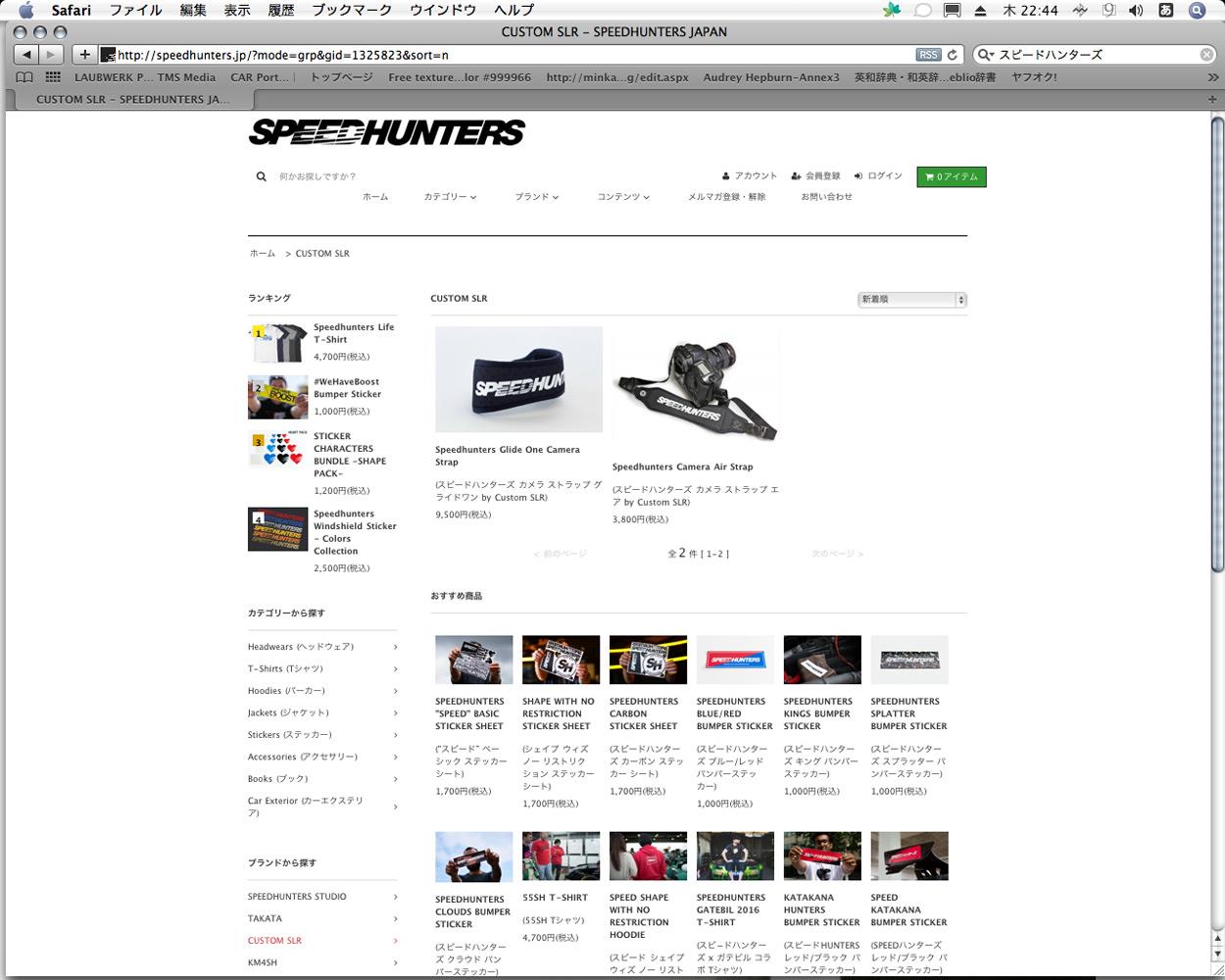Click the Apple menu icon
The image size is (1225, 980).
25,10
